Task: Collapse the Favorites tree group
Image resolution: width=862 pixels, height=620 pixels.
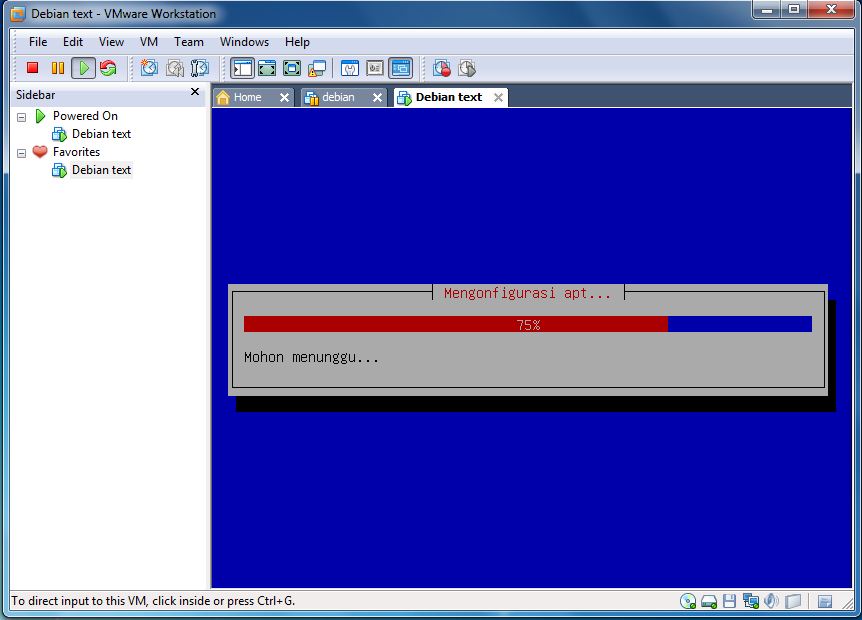Action: pos(21,153)
